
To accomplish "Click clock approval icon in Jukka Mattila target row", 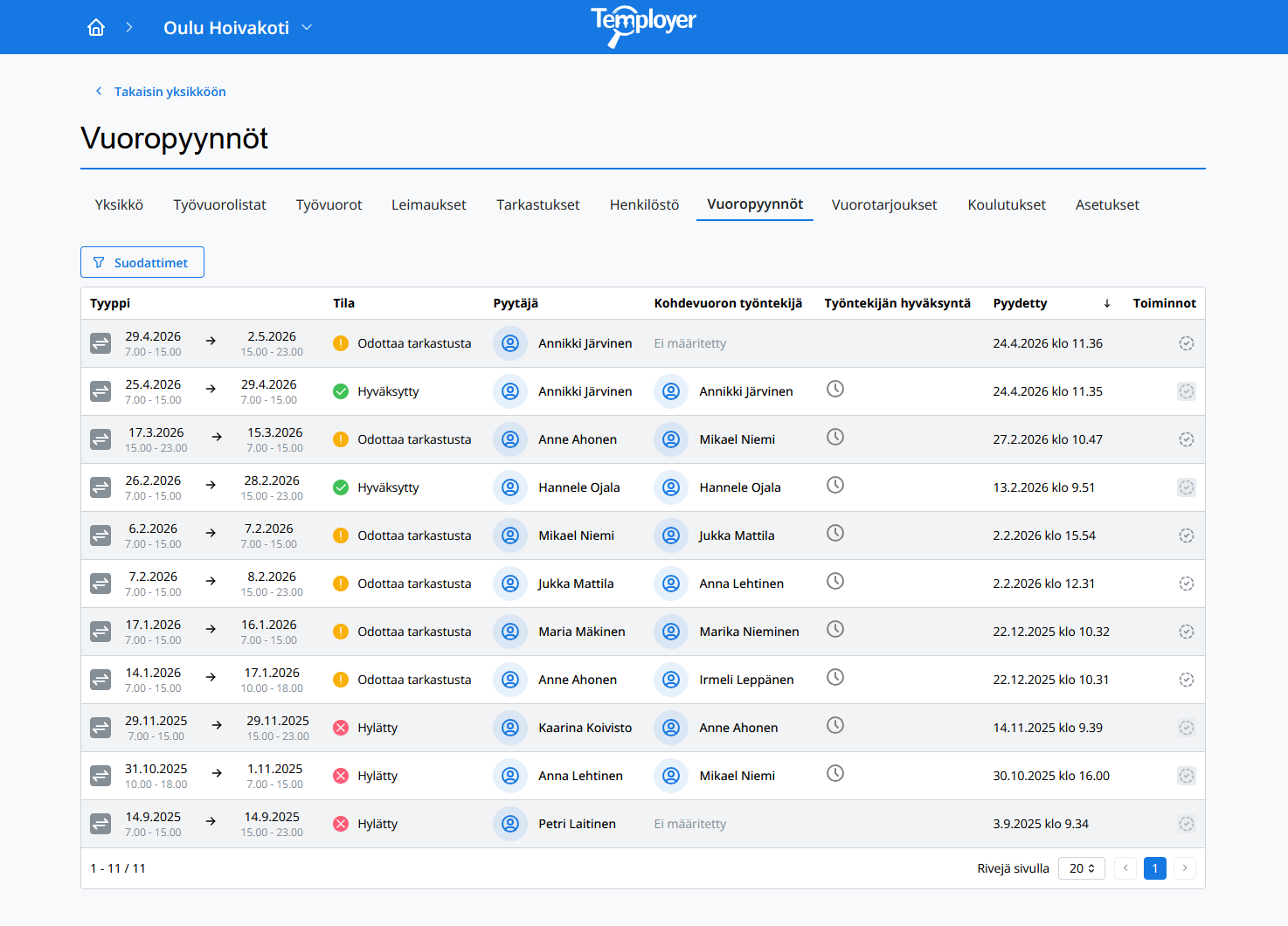I will [835, 533].
